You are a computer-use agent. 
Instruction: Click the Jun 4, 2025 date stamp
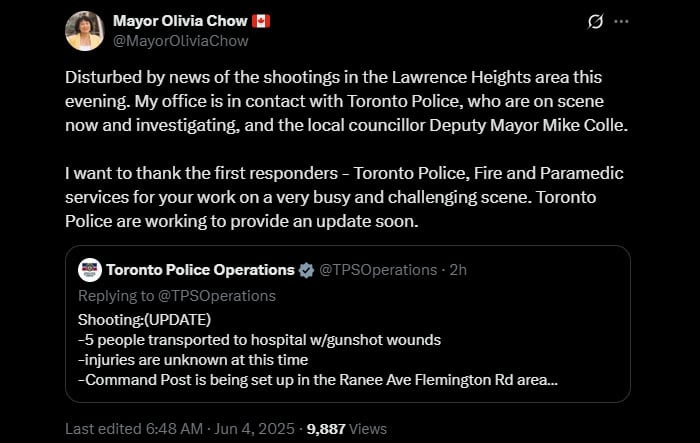[x=254, y=429]
